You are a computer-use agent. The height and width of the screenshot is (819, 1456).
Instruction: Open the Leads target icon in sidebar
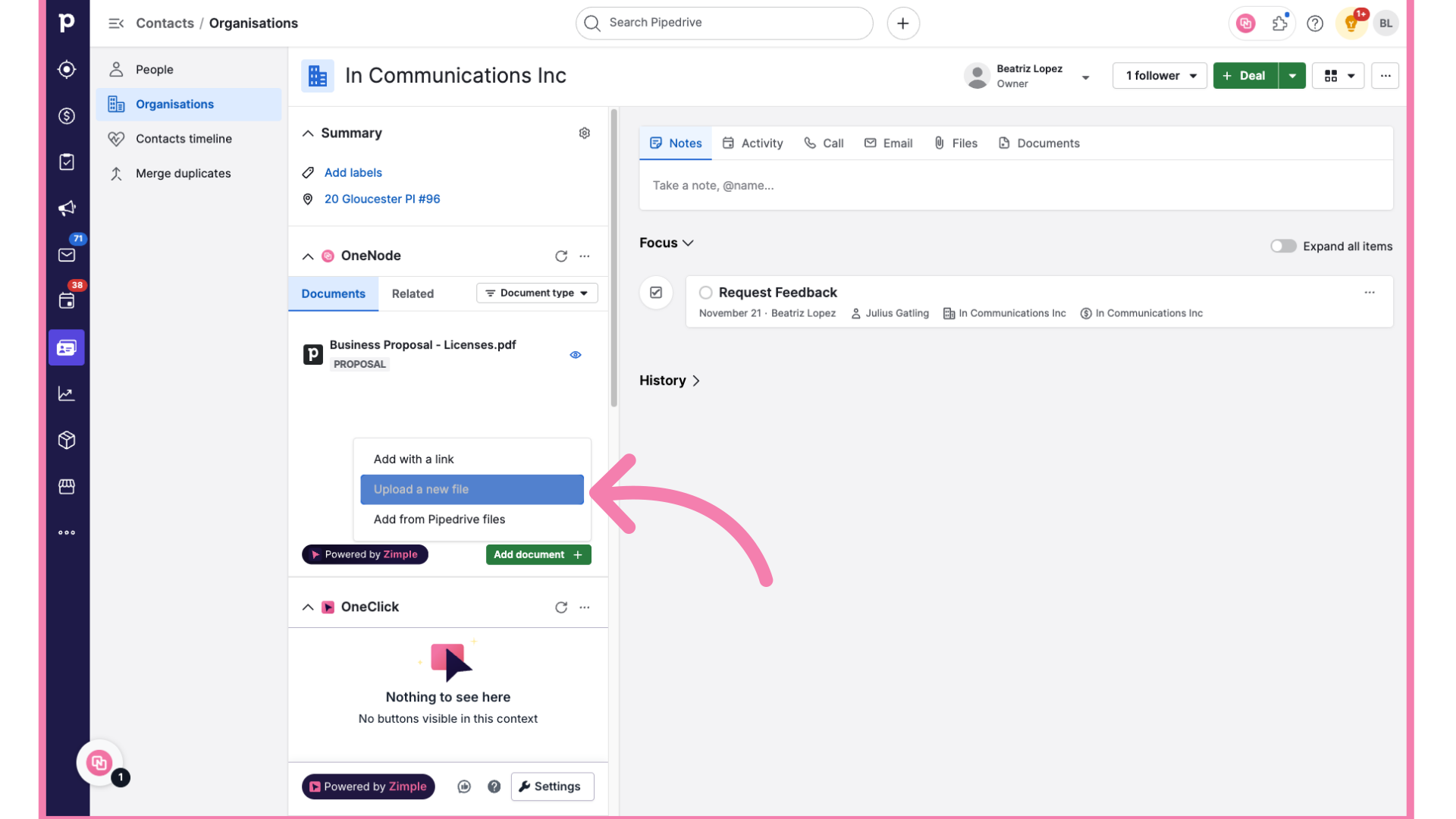67,69
